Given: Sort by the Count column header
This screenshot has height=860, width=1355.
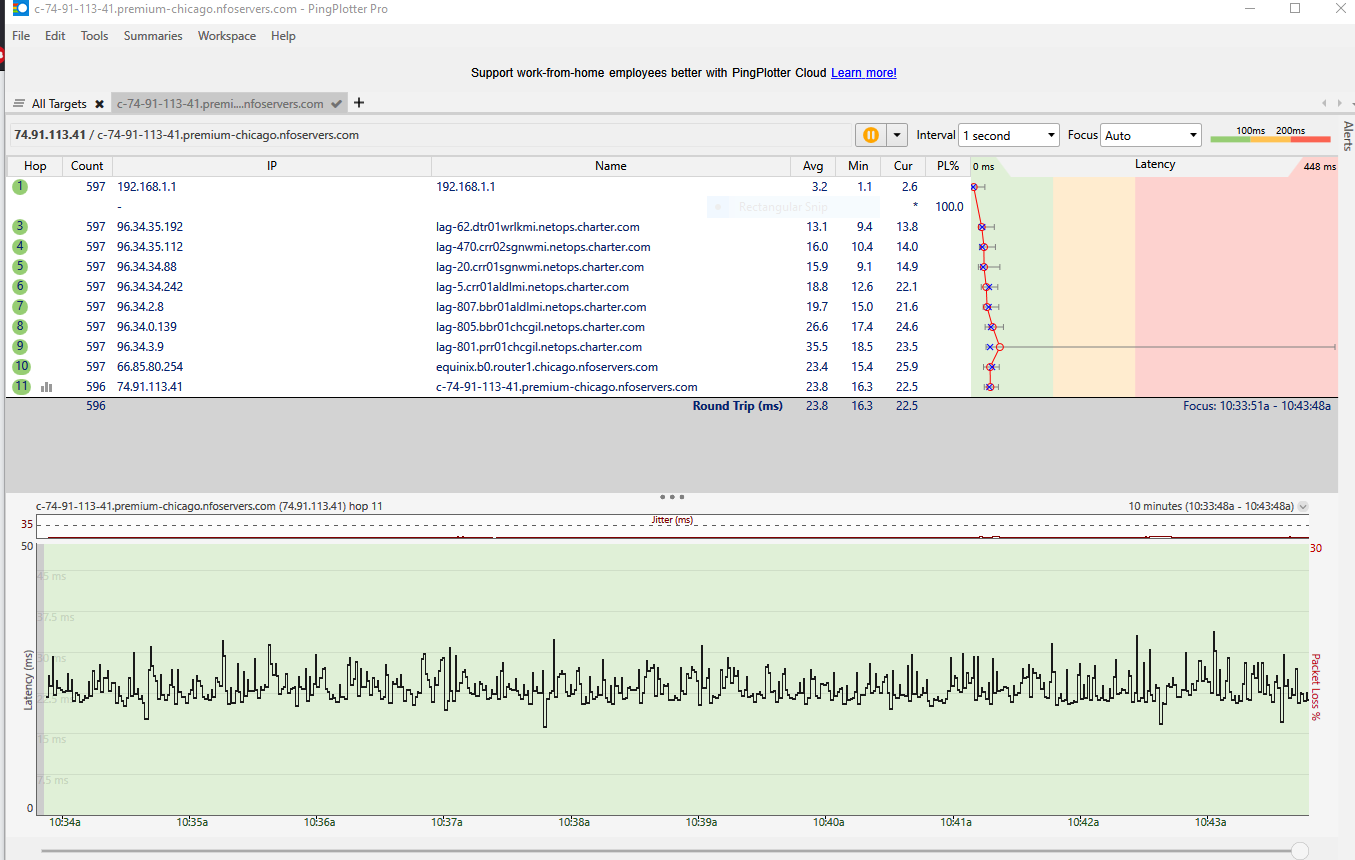Looking at the screenshot, I should tap(87, 166).
